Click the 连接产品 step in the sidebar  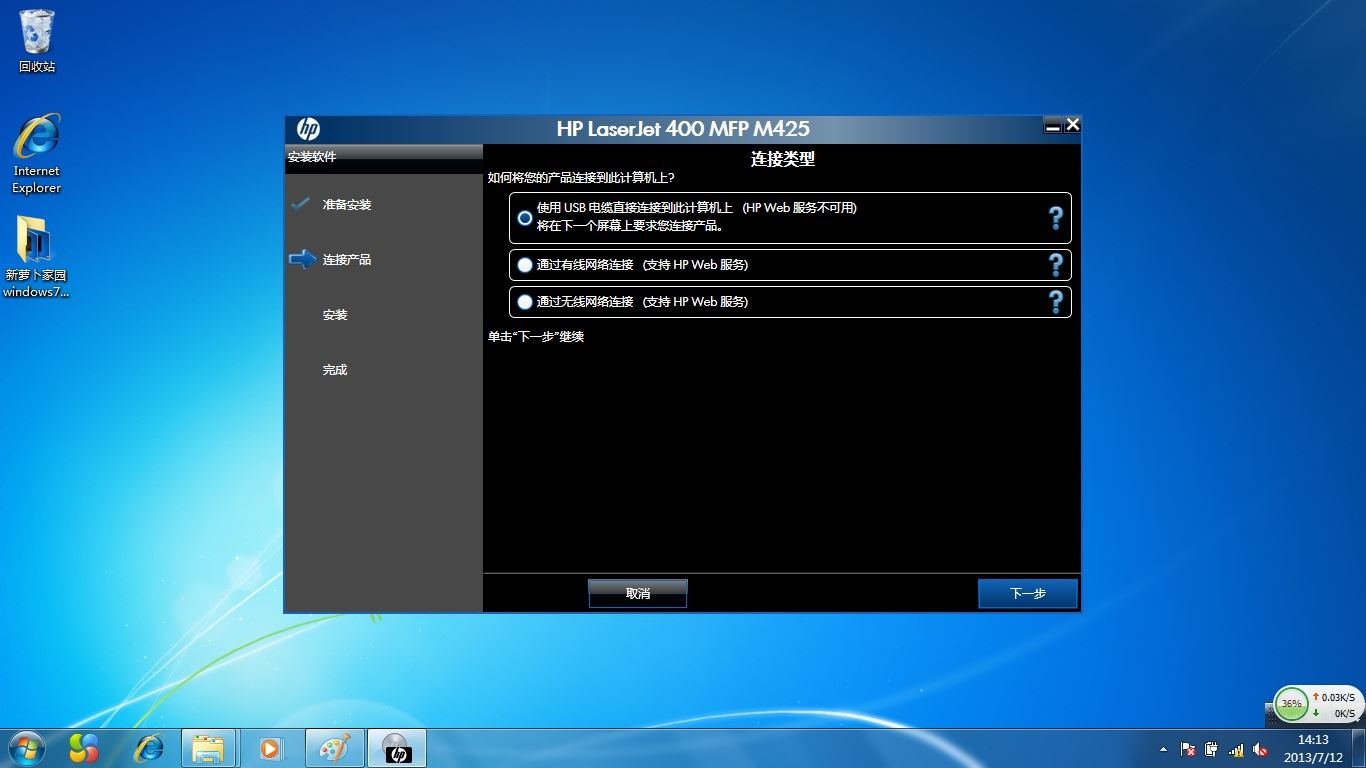coord(347,260)
